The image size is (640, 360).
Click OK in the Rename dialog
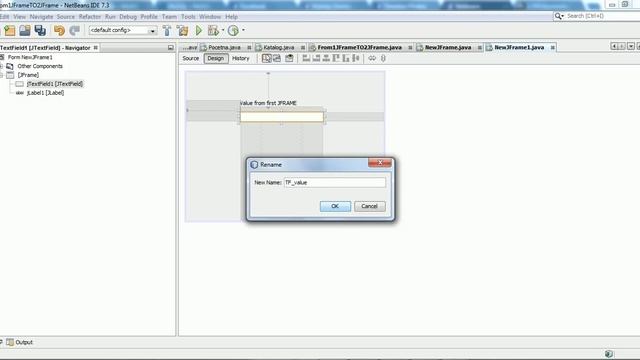coord(335,206)
